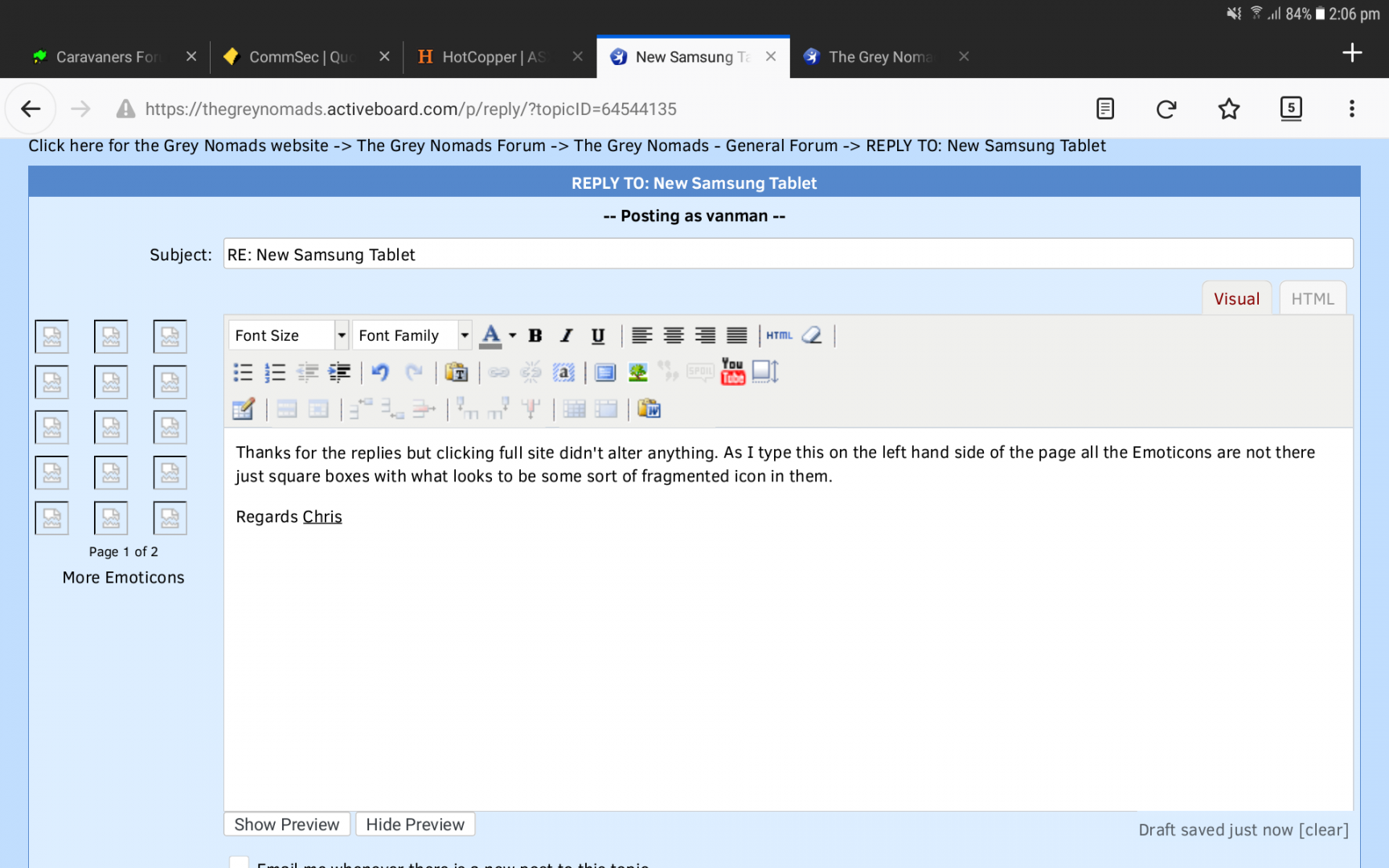This screenshot has width=1389, height=868.
Task: Remove formatting with the eraser icon
Action: [812, 335]
